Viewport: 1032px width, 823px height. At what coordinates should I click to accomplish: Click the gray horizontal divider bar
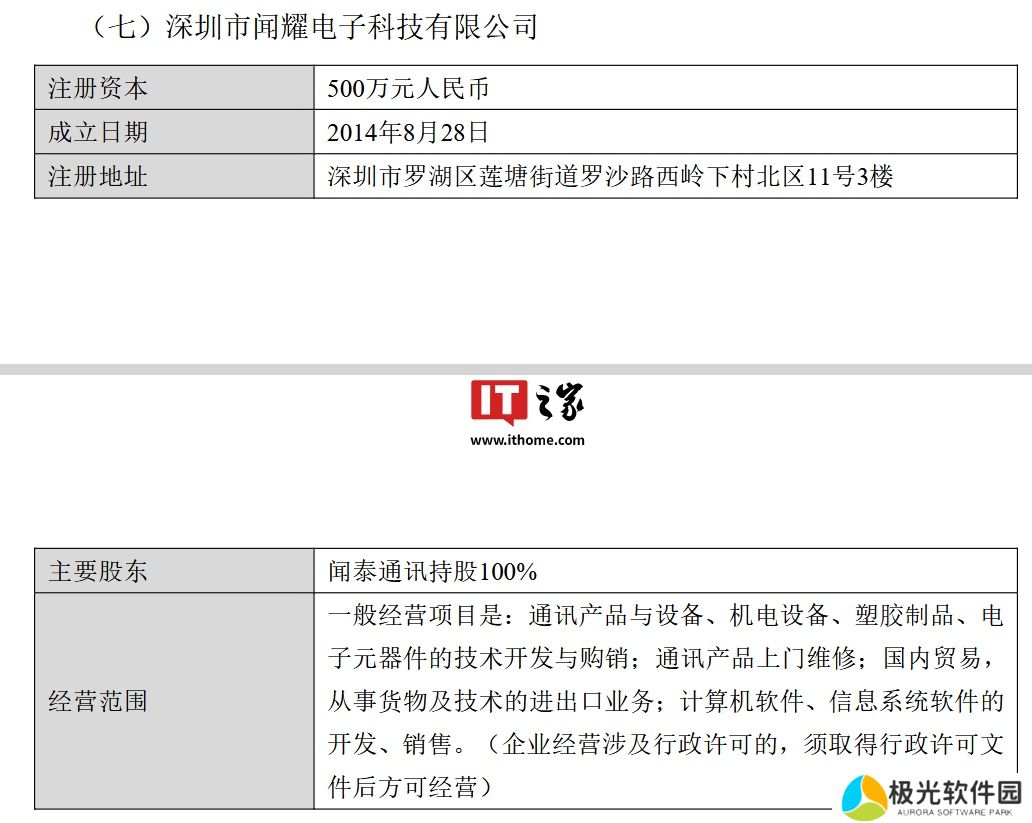[516, 370]
